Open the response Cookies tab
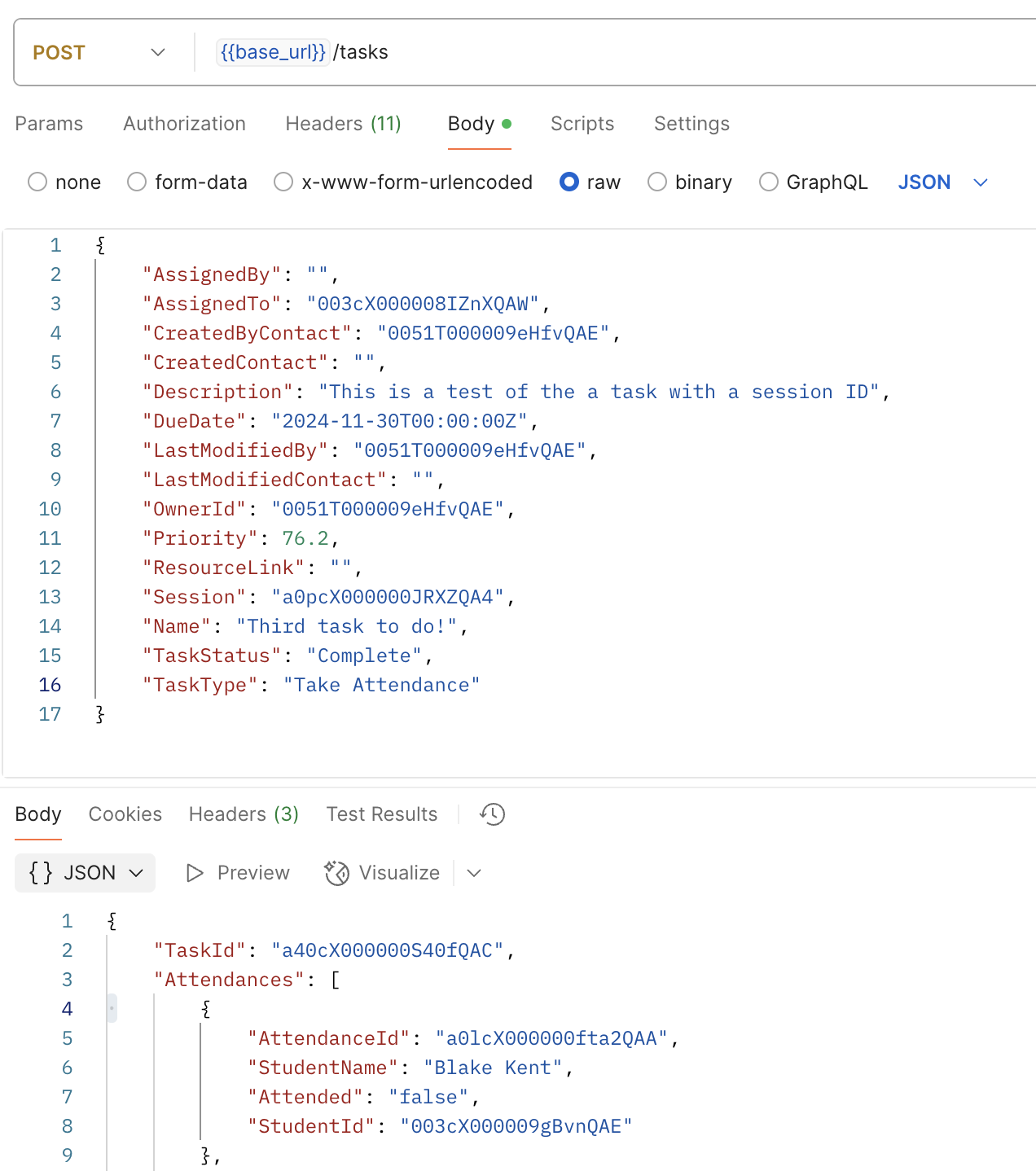The height and width of the screenshot is (1171, 1036). [125, 814]
